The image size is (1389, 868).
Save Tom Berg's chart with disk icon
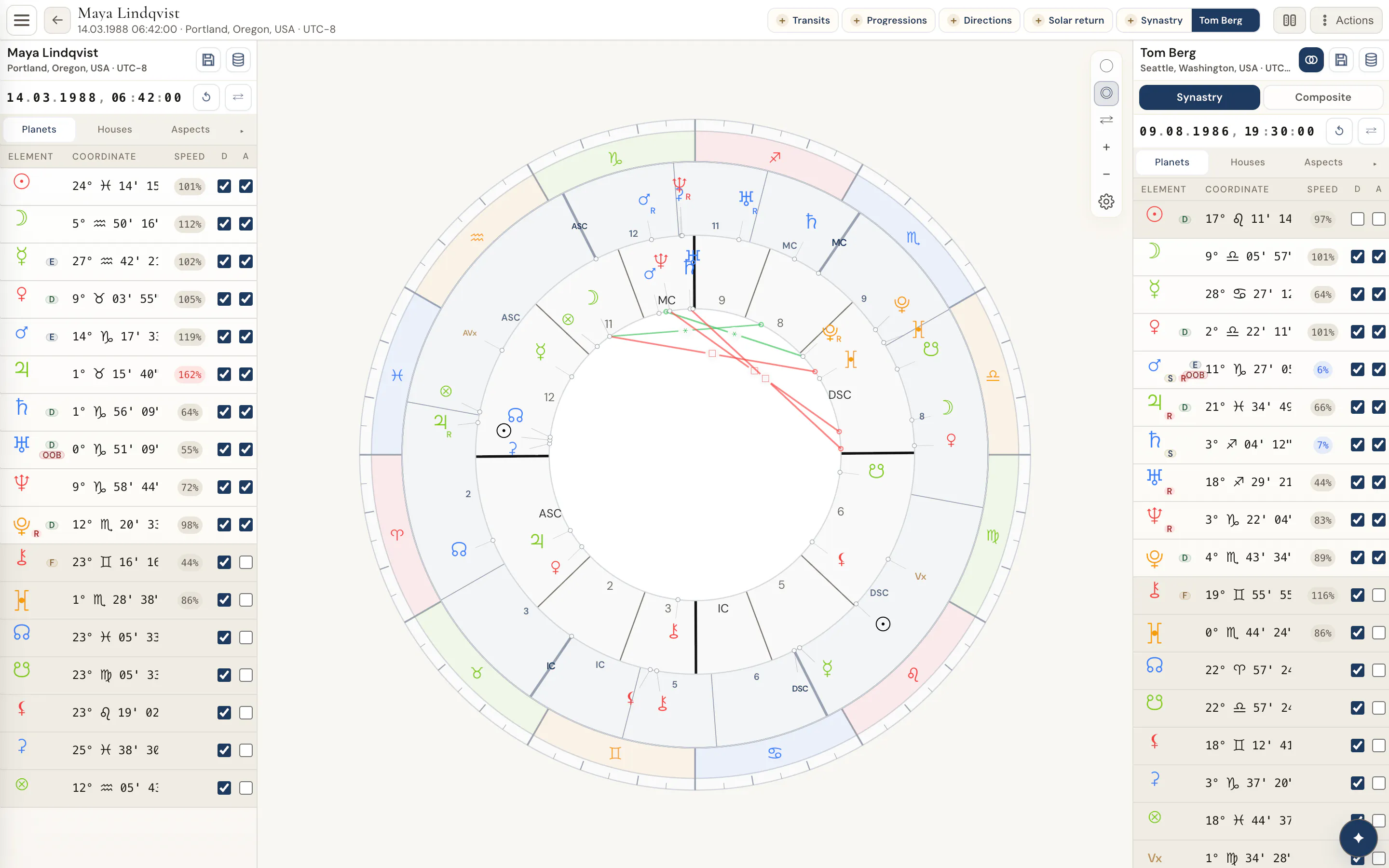tap(1341, 60)
